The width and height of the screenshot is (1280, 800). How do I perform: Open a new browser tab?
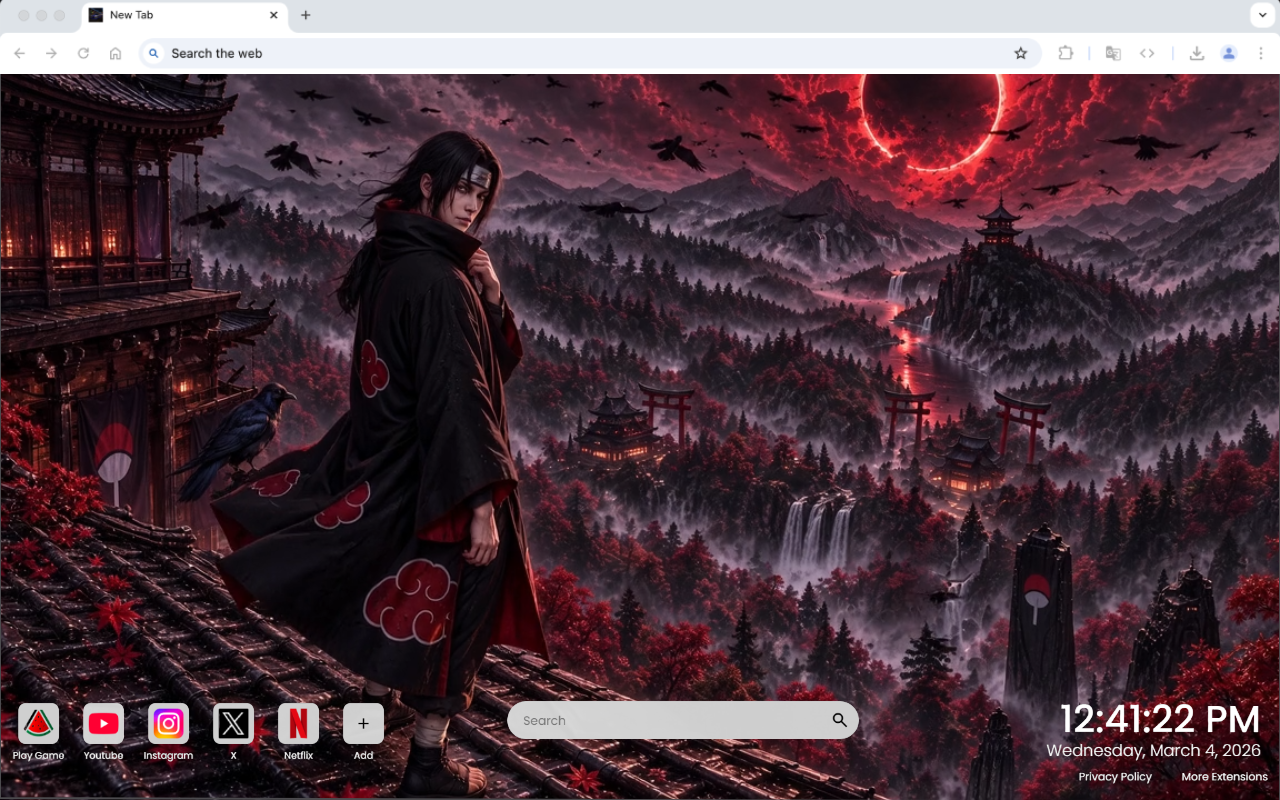pos(306,15)
